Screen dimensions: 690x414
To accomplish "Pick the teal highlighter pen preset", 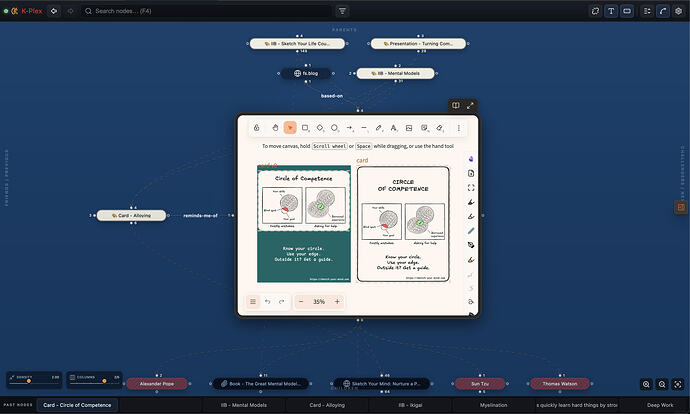I will click(471, 231).
